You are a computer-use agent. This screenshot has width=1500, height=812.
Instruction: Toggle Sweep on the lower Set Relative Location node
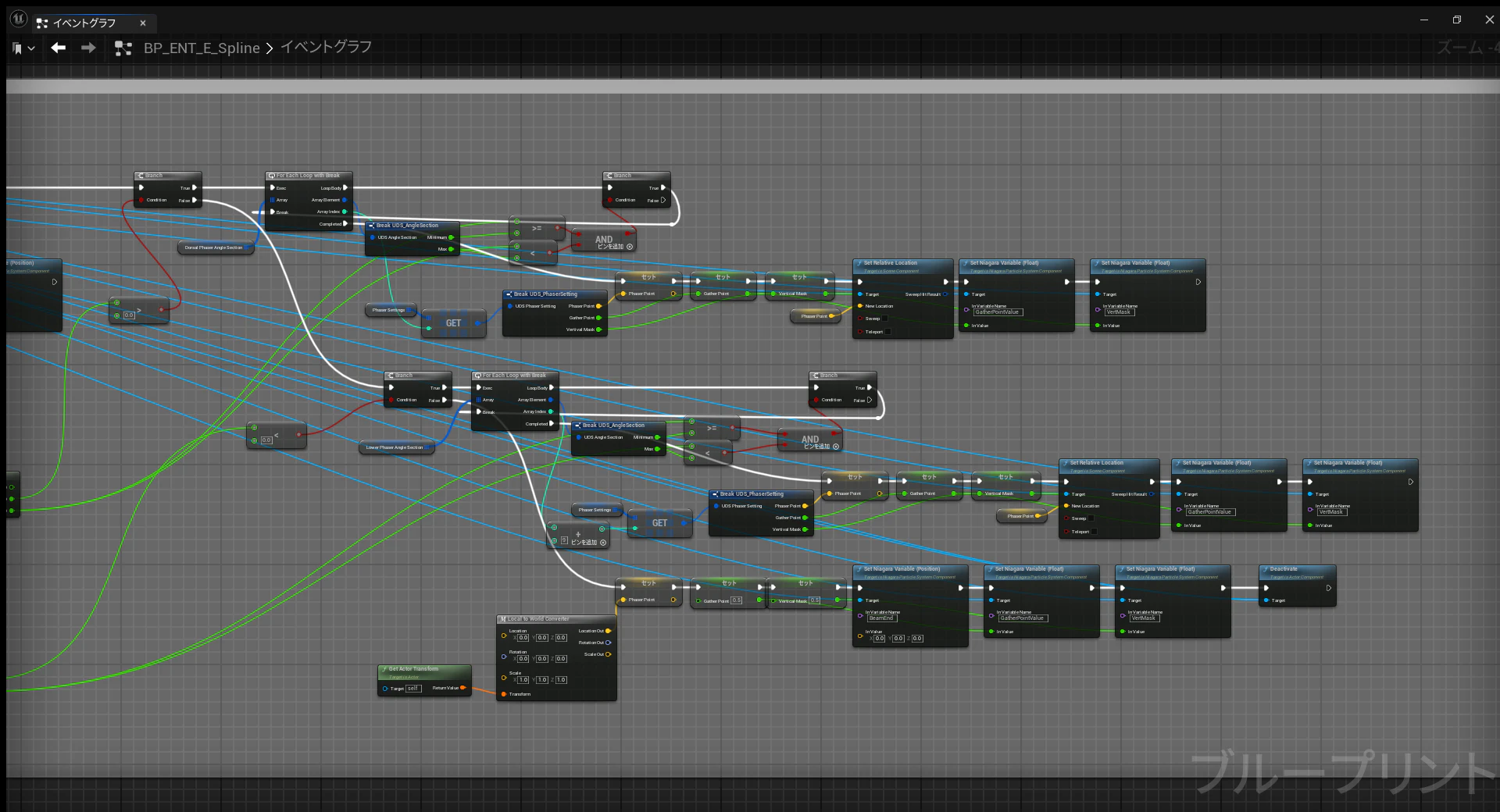coord(1091,518)
